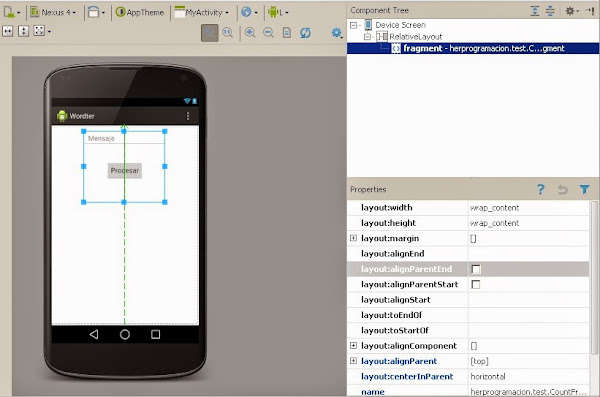Check layout:alignParentStart checkbox
Image resolution: width=600 pixels, height=397 pixels.
(x=476, y=284)
